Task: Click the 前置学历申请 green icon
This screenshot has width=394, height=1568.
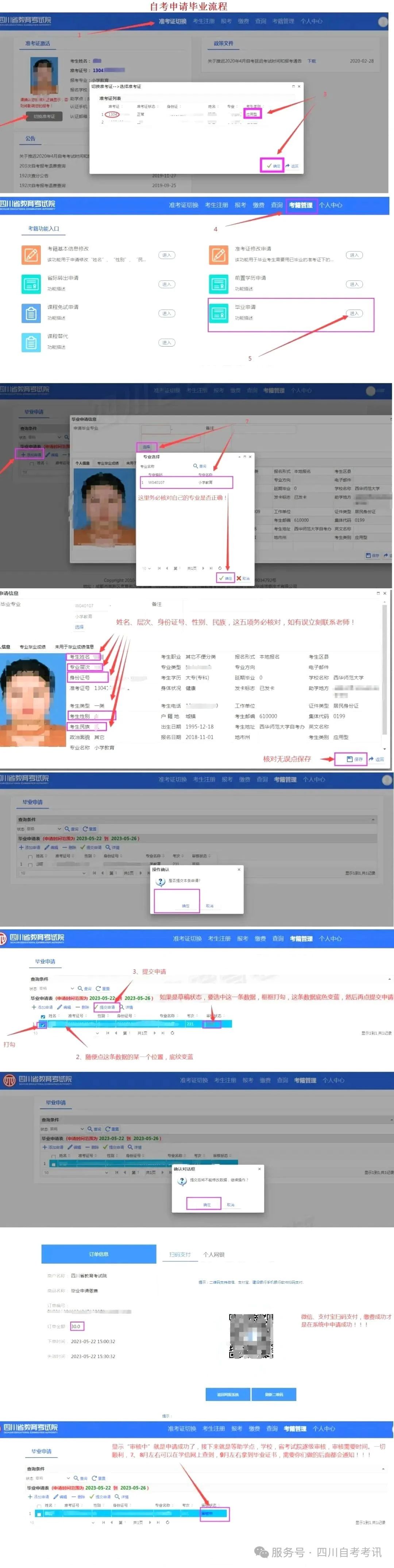Action: tap(218, 284)
